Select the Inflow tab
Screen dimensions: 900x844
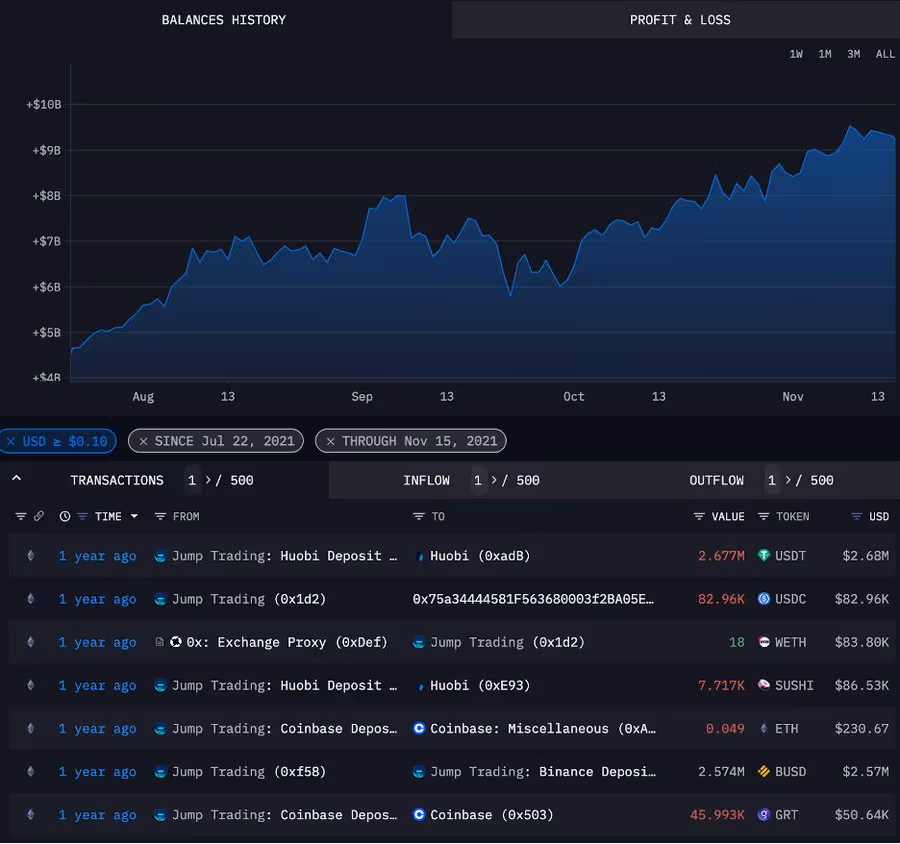426,481
